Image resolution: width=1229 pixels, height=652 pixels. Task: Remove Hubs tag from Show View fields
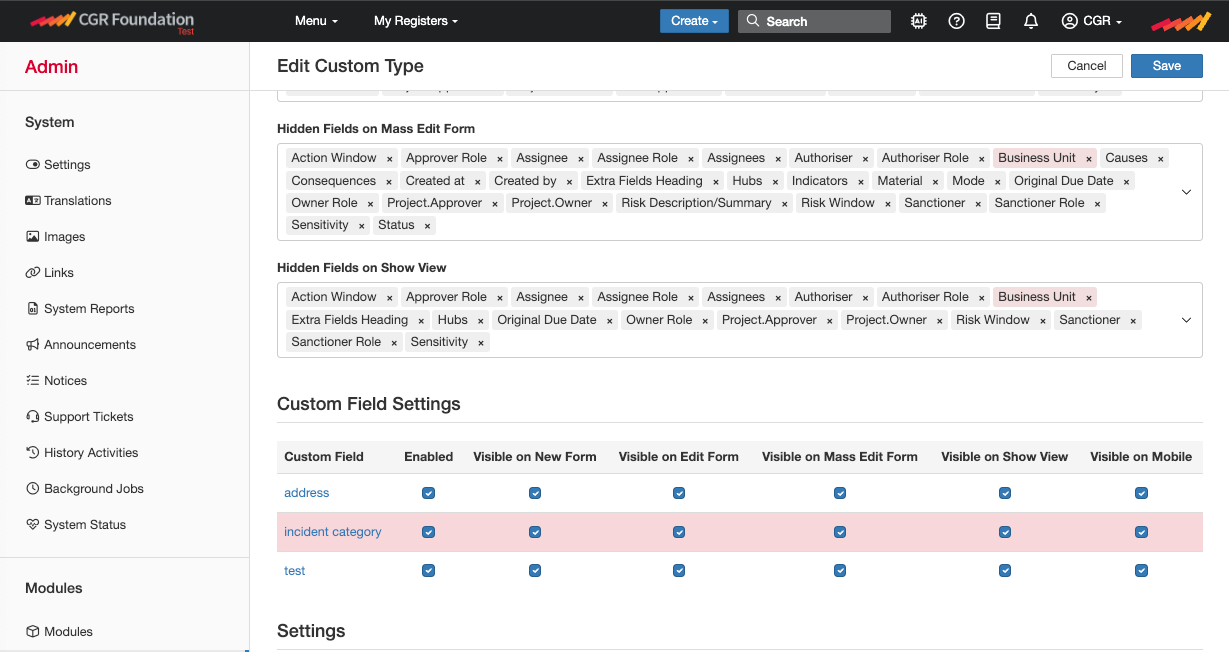click(480, 321)
